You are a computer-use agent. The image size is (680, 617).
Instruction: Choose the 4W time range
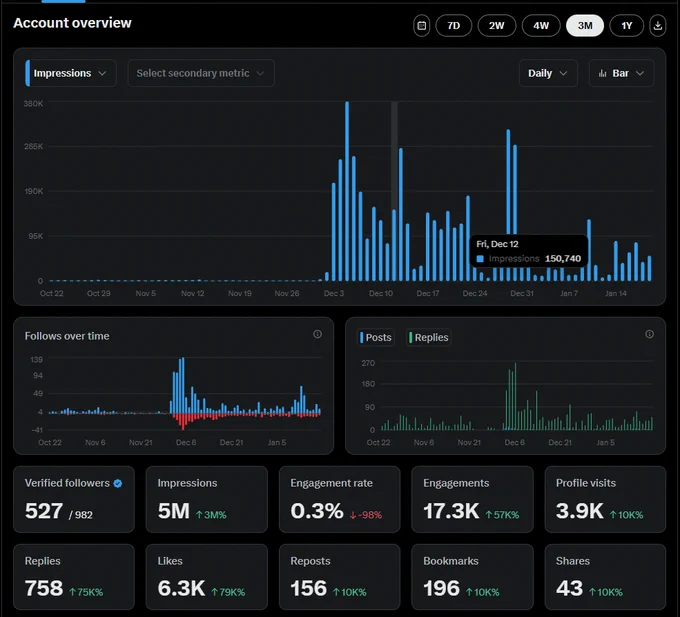click(x=541, y=26)
